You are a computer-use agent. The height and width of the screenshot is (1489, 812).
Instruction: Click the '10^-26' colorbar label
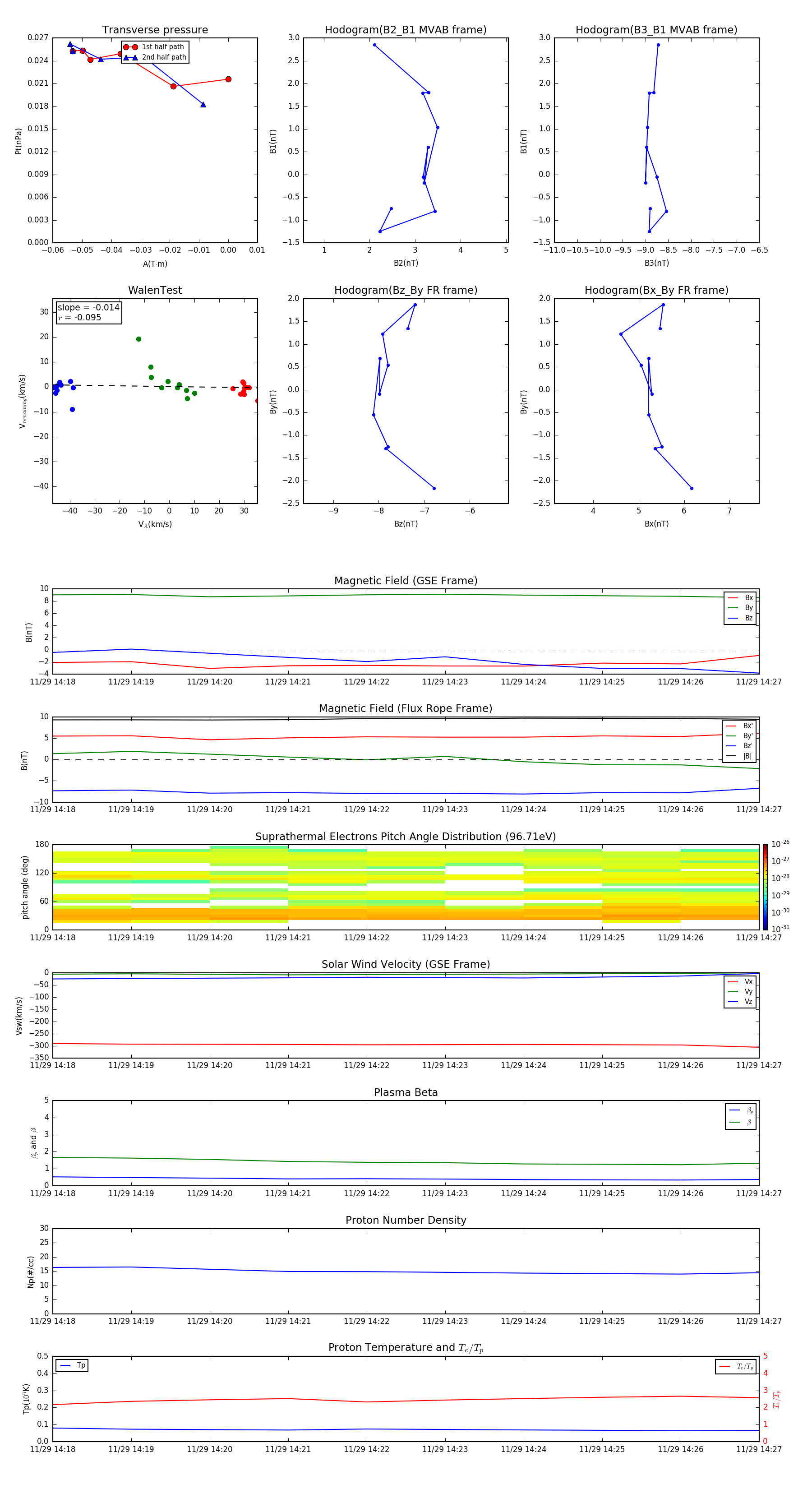(780, 844)
